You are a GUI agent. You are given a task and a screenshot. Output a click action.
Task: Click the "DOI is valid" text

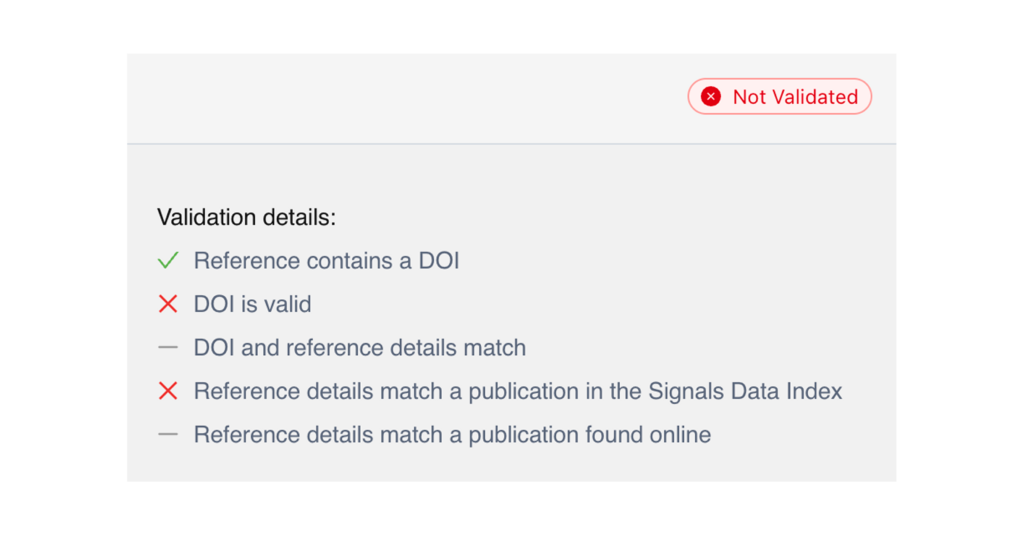coord(252,304)
